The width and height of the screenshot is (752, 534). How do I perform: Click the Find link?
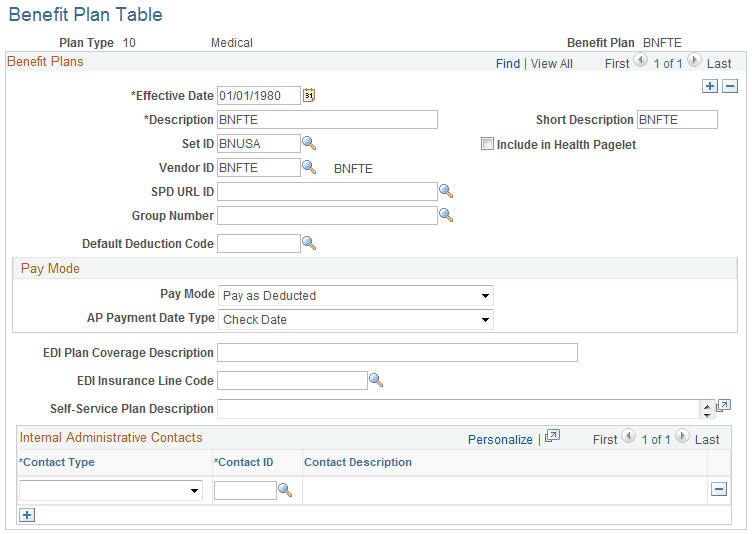(508, 64)
